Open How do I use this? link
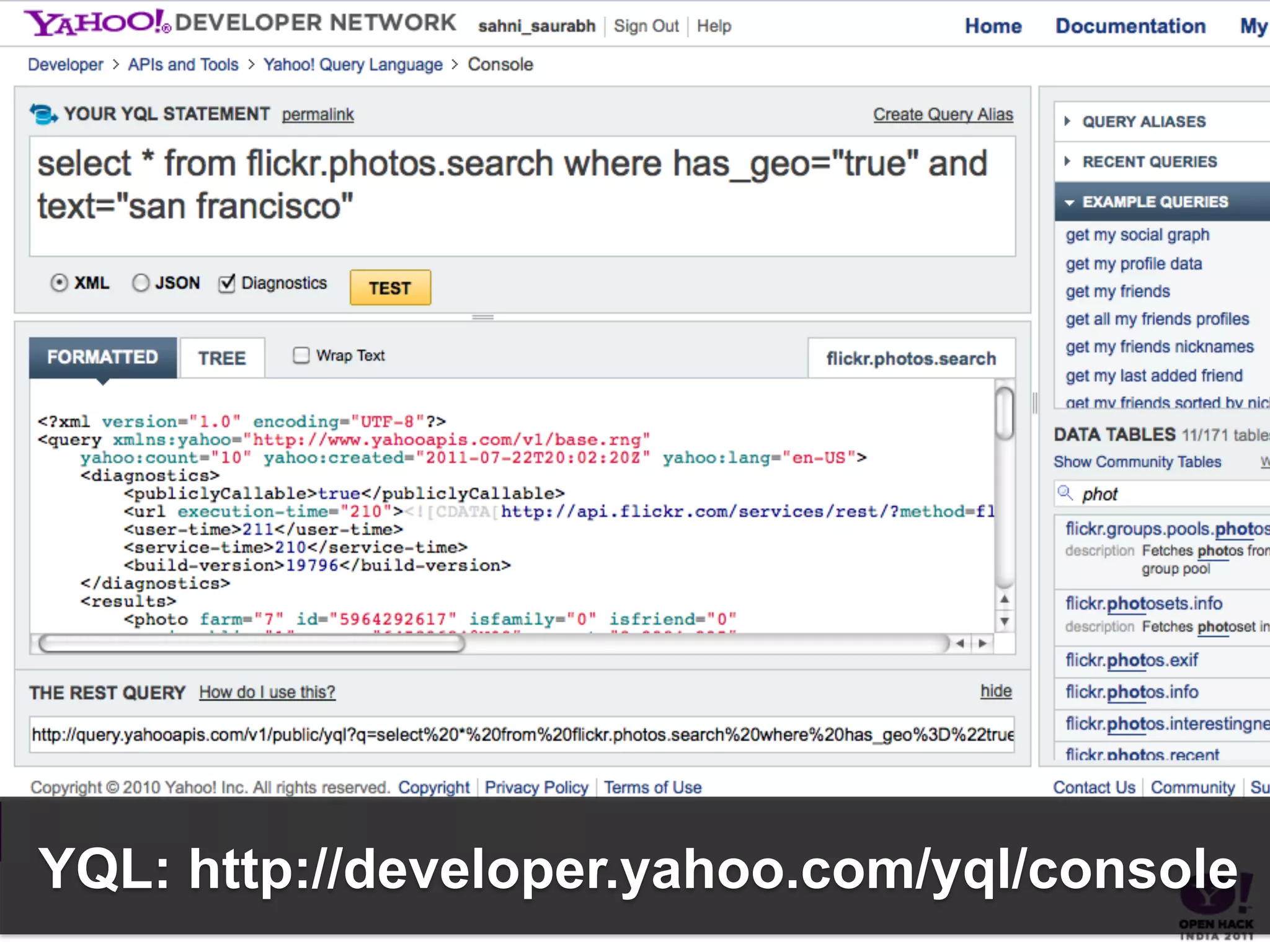1270x952 pixels. (x=267, y=692)
